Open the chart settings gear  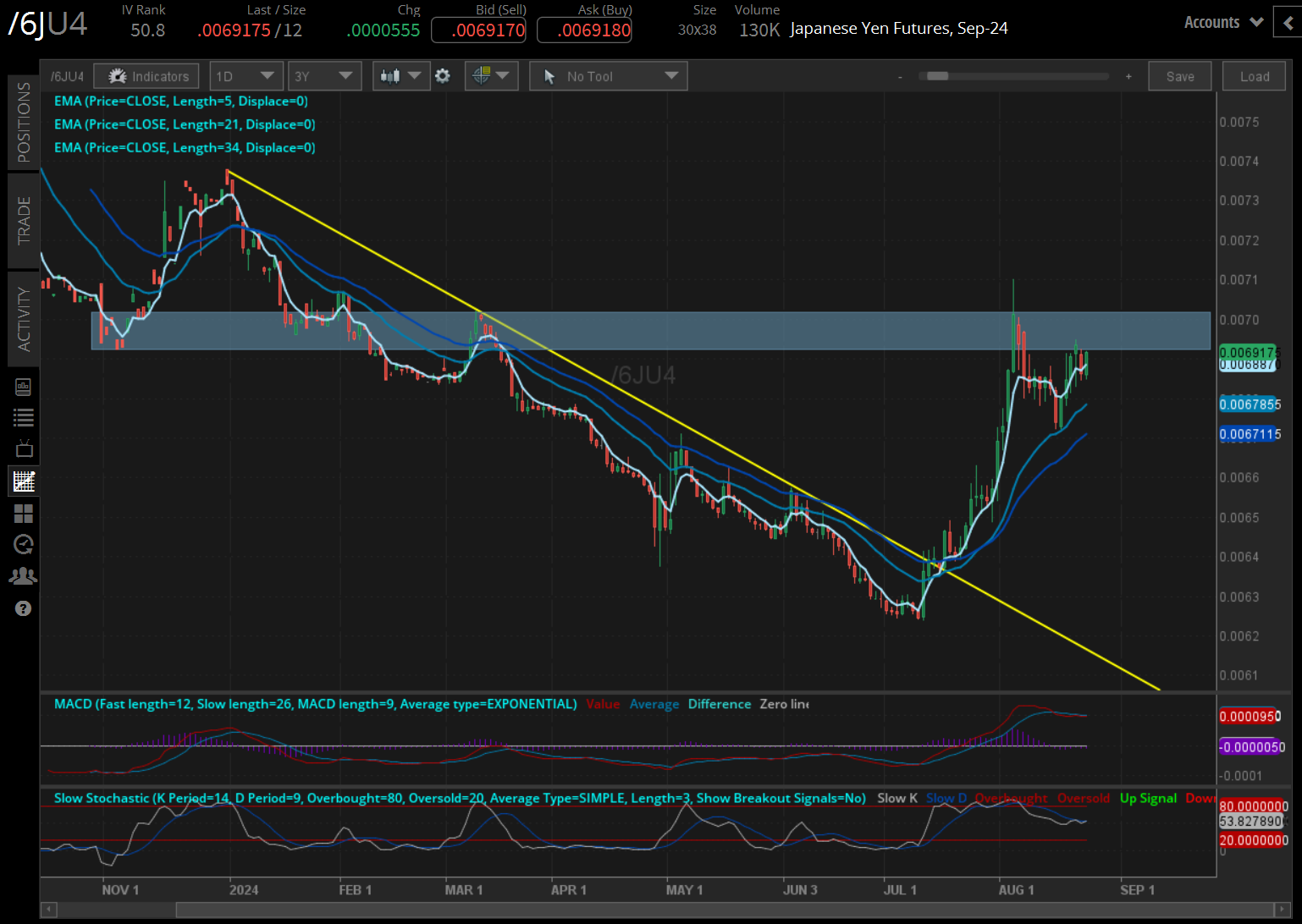[442, 76]
